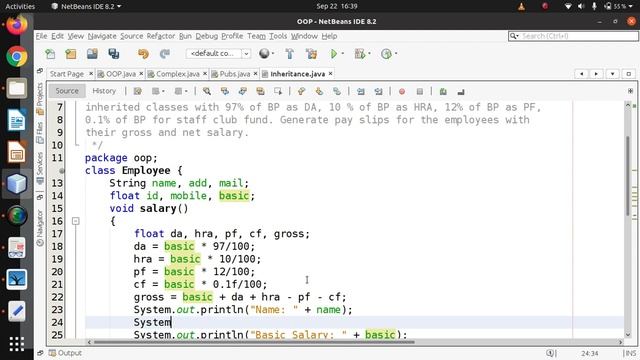Screen dimensions: 640x360
Task: Click the Comment icon in editor toolbar
Action: [x=443, y=91]
